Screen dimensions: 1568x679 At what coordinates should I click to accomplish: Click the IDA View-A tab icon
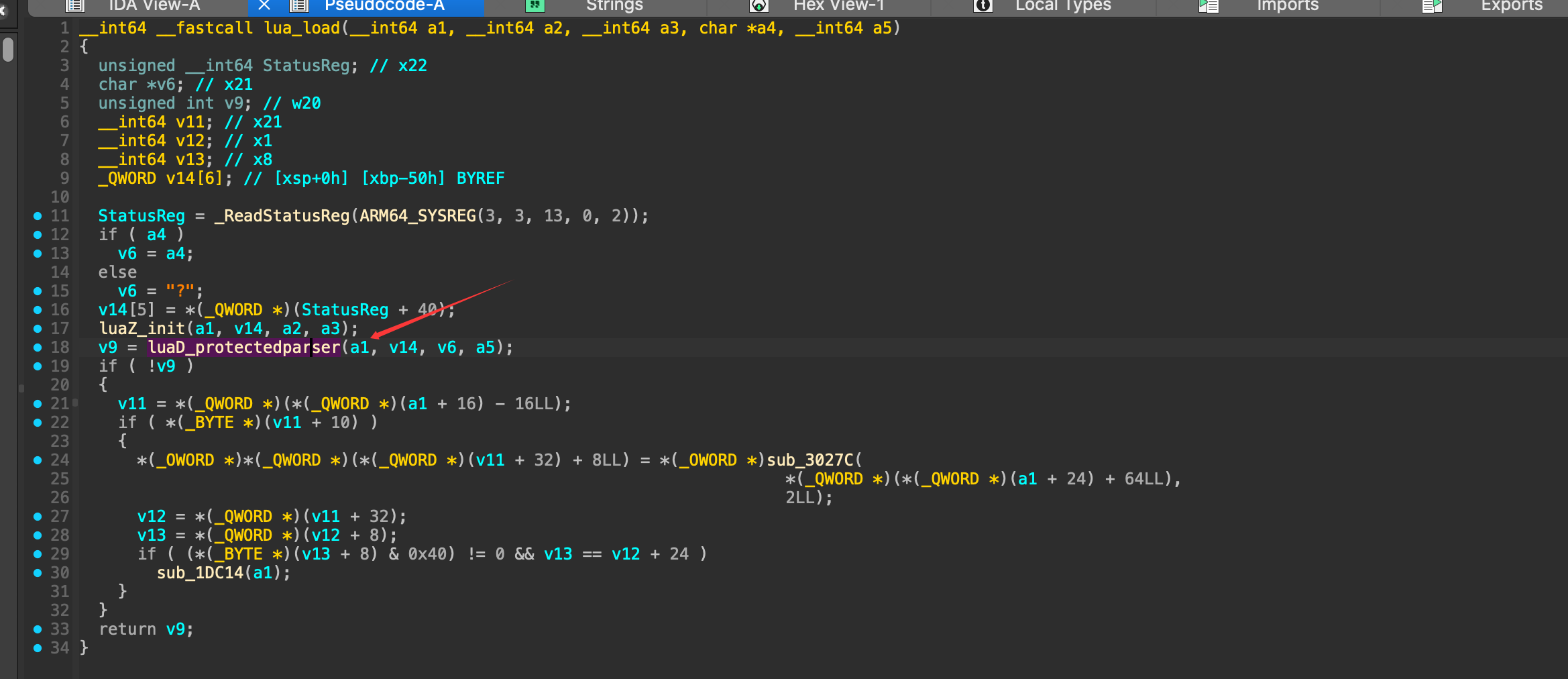[x=75, y=6]
